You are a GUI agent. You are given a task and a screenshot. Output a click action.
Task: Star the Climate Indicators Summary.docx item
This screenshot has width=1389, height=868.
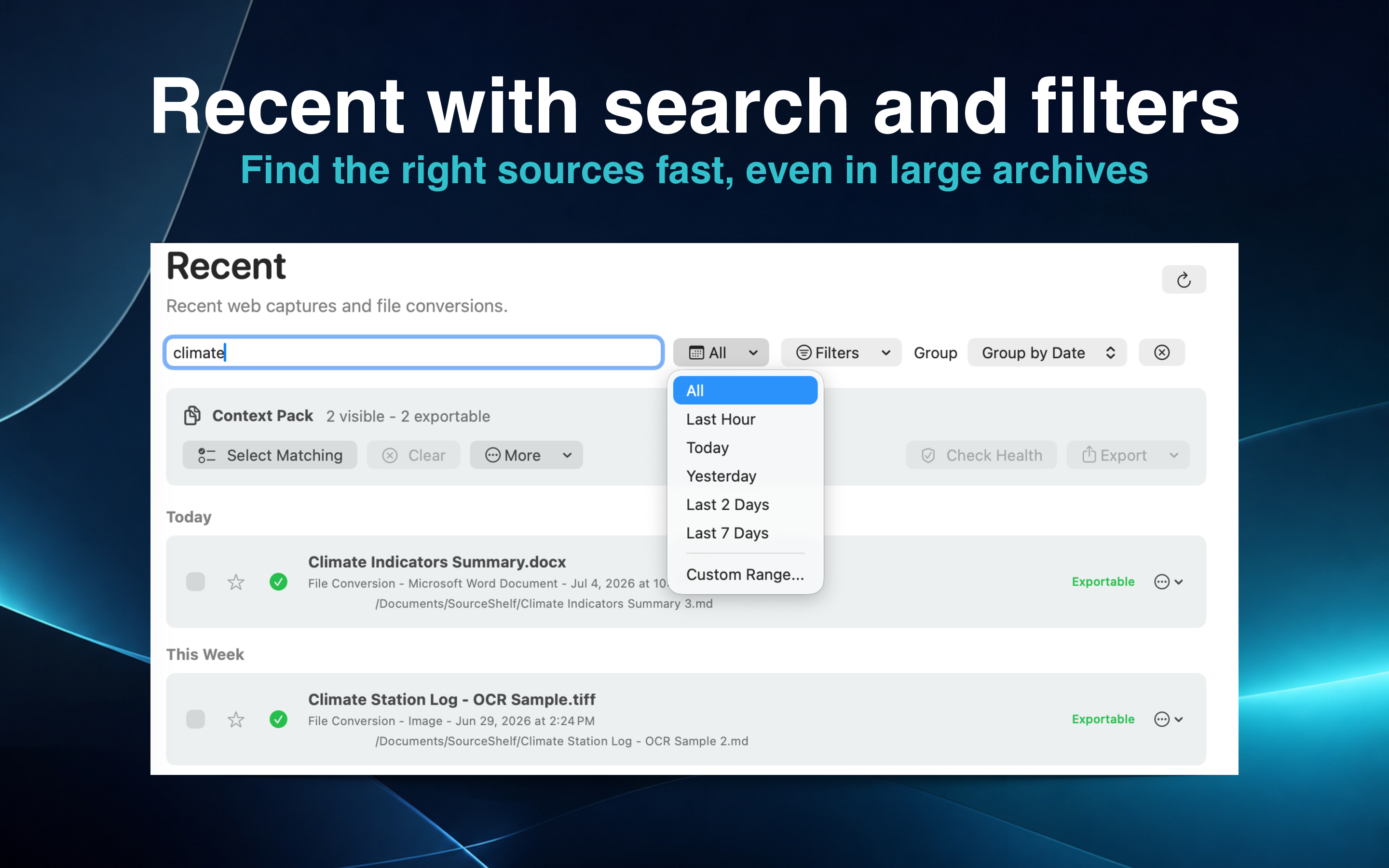pyautogui.click(x=236, y=582)
